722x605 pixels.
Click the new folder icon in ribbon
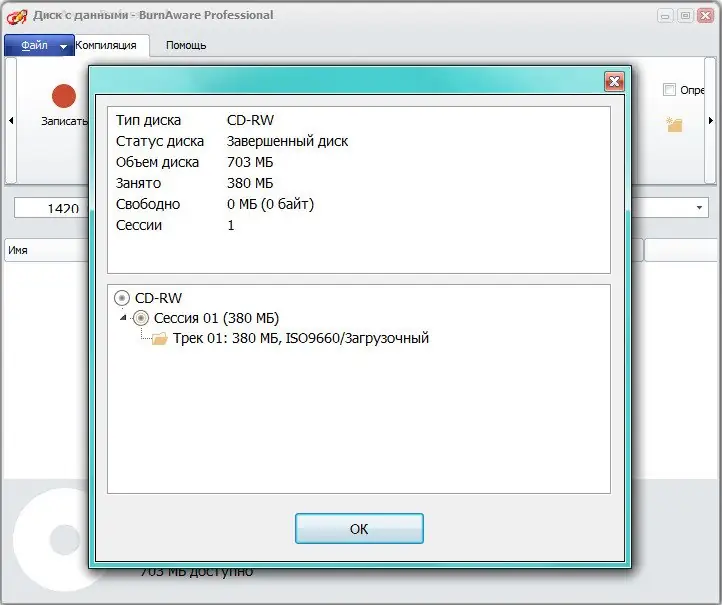[674, 124]
